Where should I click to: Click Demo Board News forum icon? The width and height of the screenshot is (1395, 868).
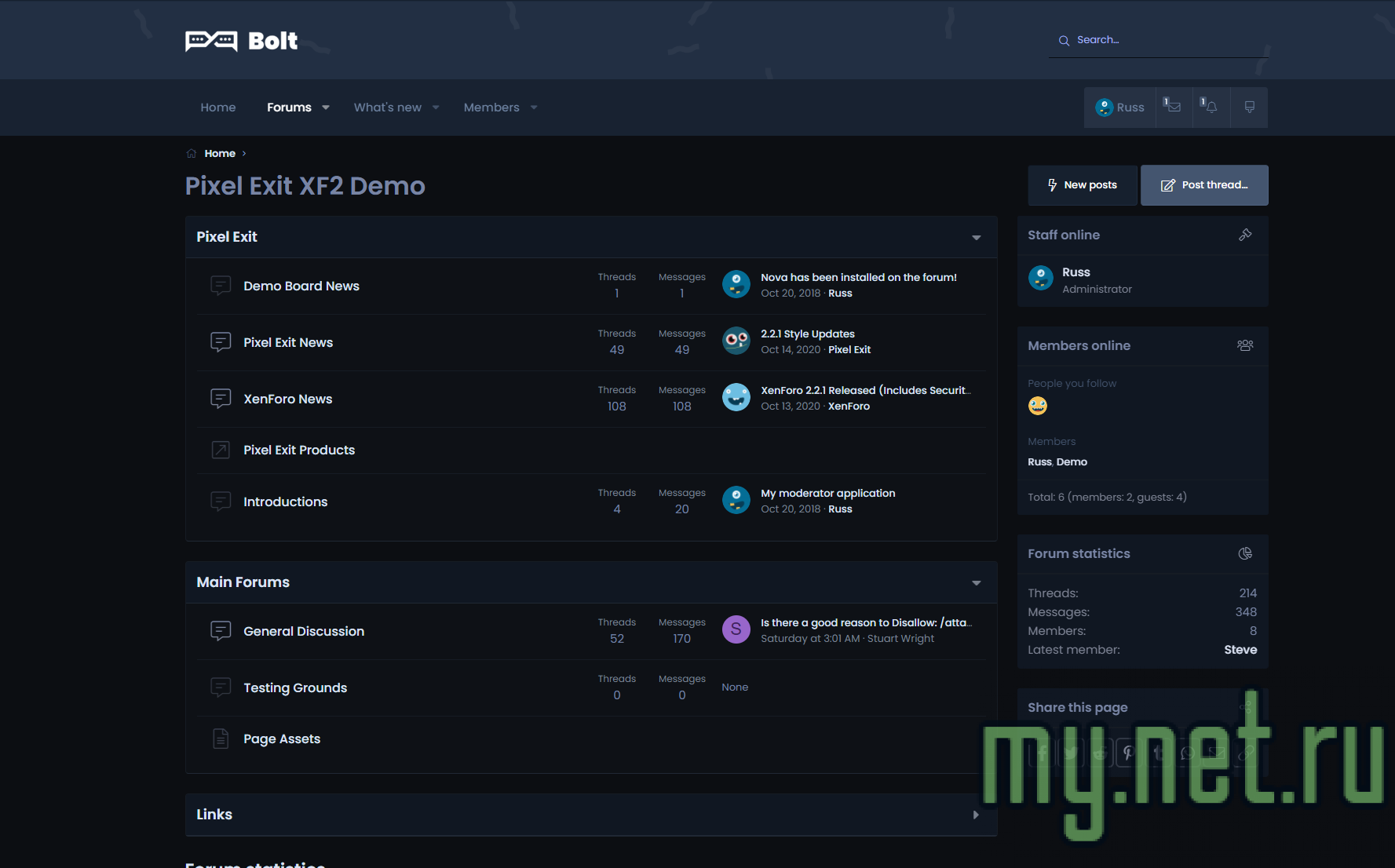coord(221,286)
